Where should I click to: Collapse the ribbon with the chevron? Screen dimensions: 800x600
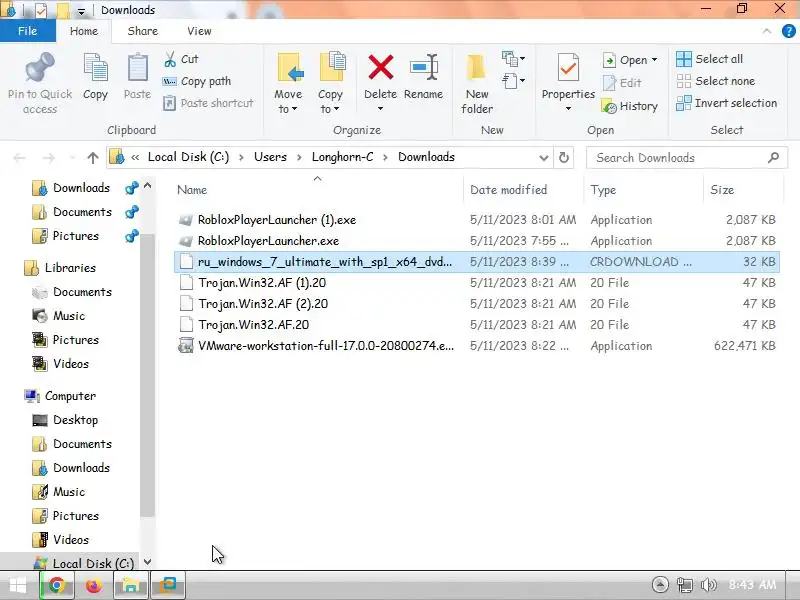(767, 31)
